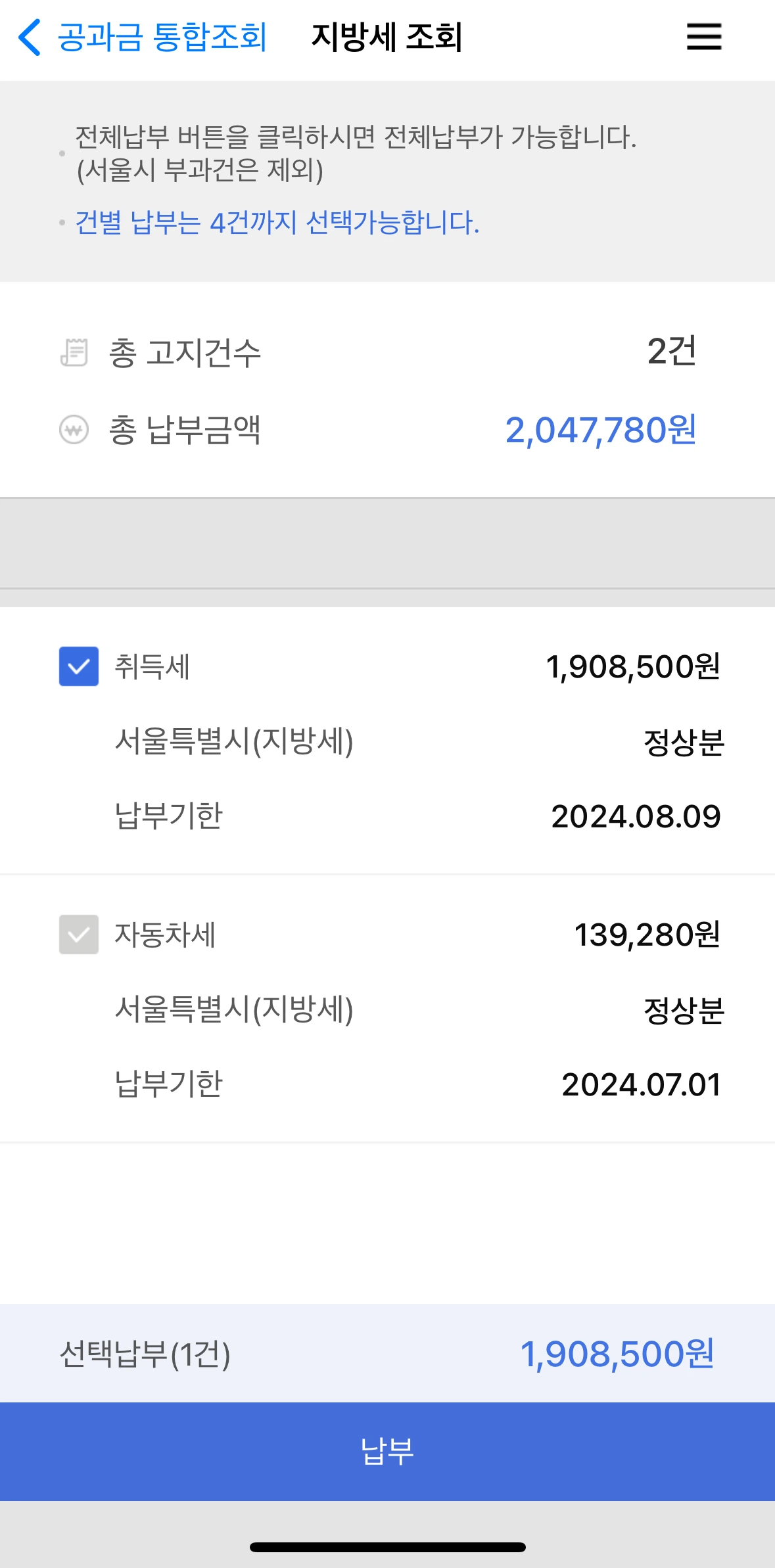Tap the receipt icon beside 총 고지건수

coord(74,352)
